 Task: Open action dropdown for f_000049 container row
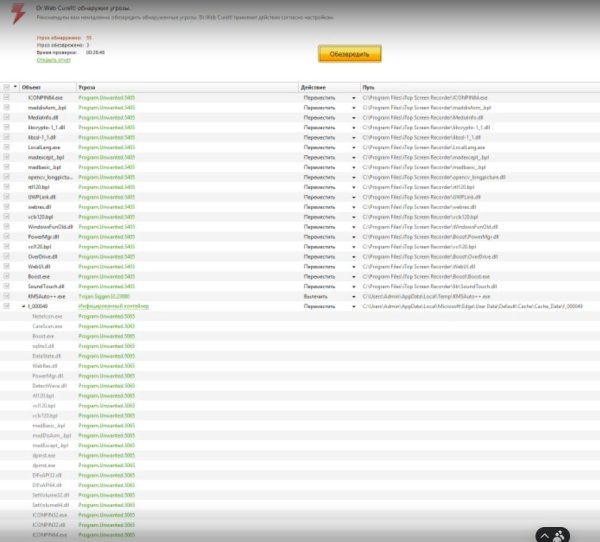[354, 307]
